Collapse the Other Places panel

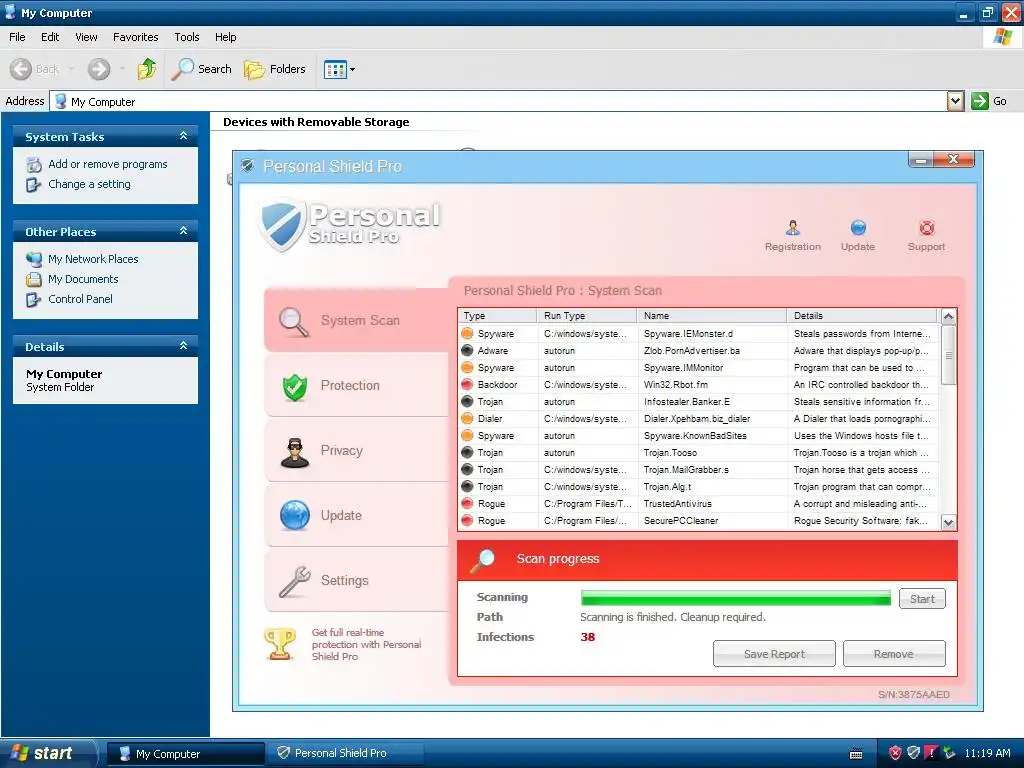point(184,231)
